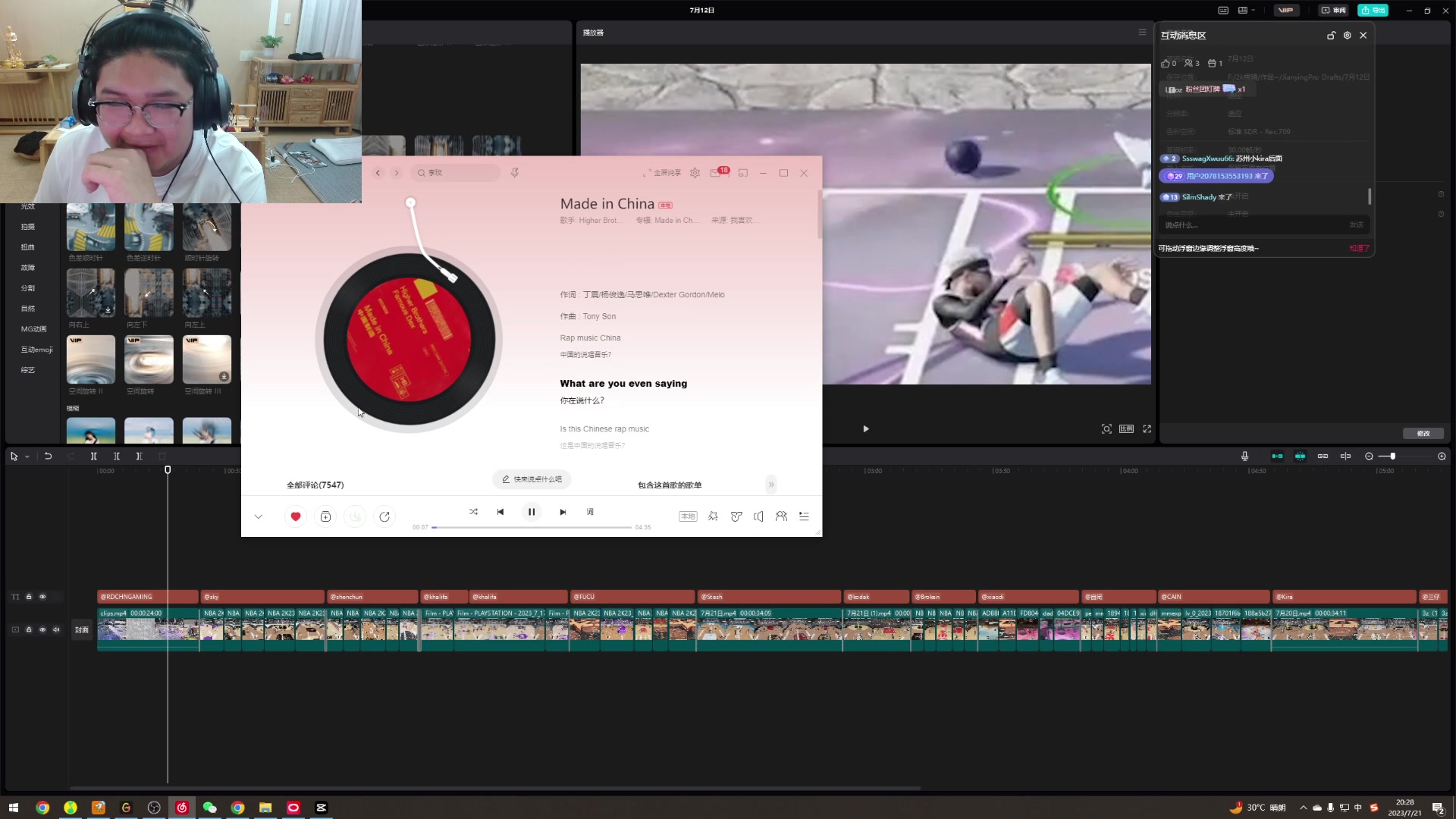Add the song to a playlist with the plus-folder icon

click(x=325, y=516)
